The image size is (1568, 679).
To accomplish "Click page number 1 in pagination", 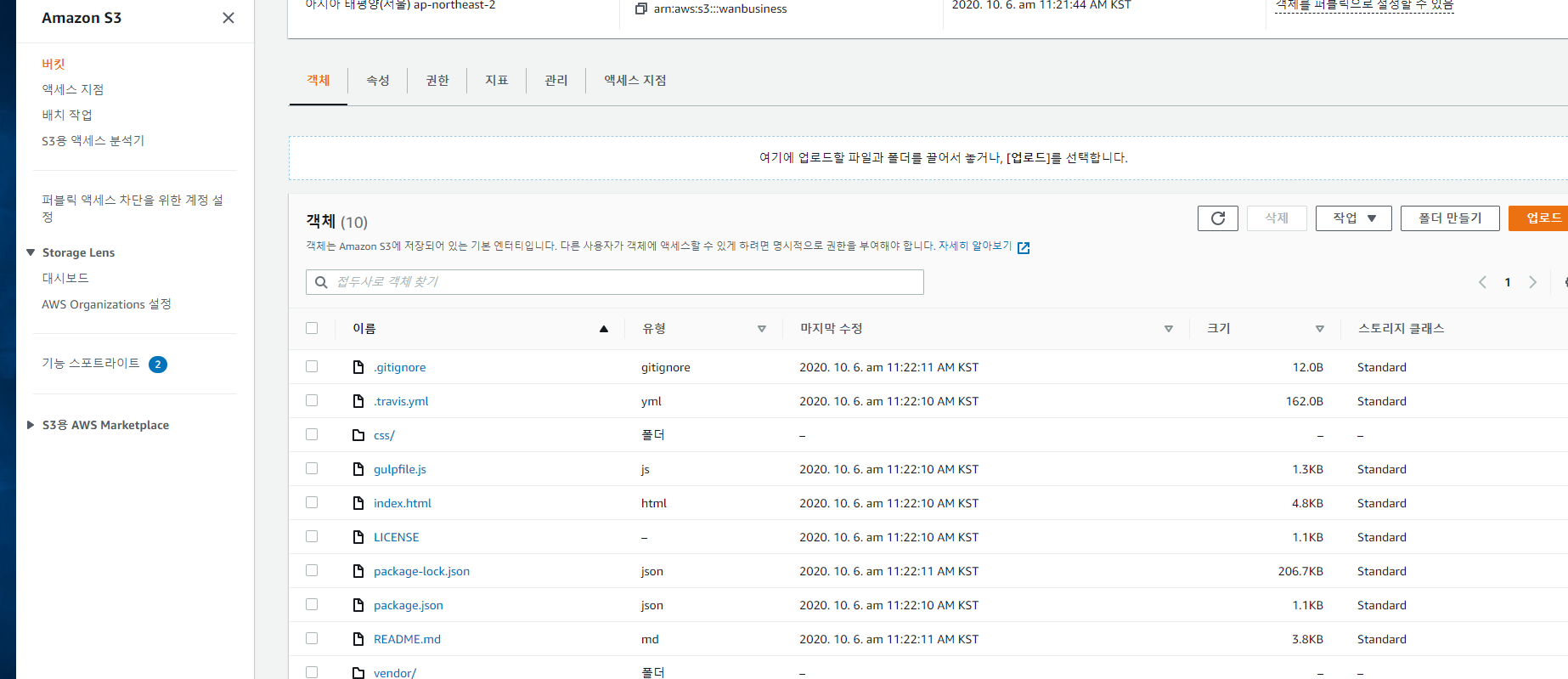I will tap(1508, 282).
